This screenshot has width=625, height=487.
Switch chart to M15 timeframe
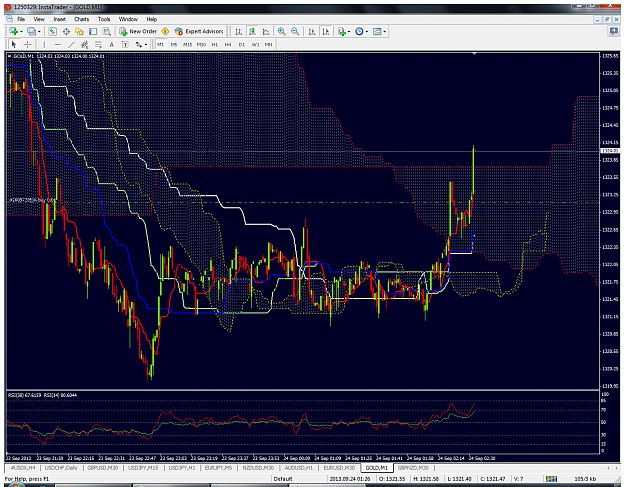(x=187, y=45)
